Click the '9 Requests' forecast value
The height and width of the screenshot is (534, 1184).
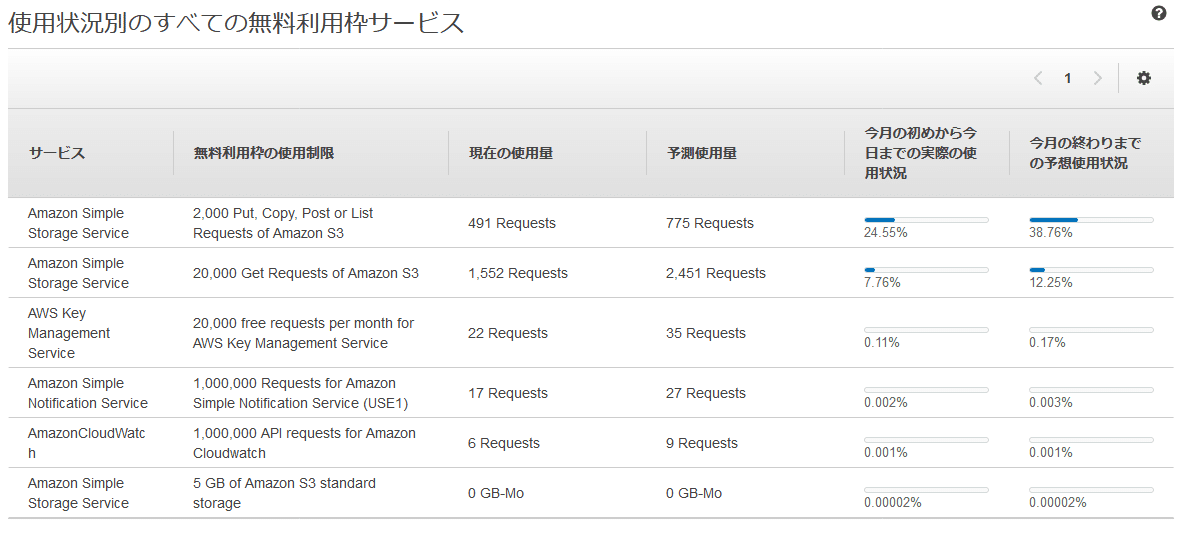tap(701, 443)
